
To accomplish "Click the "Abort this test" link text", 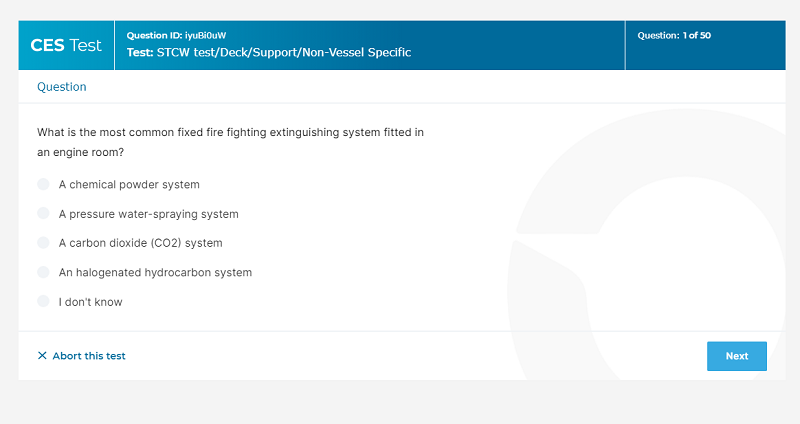I will click(89, 356).
